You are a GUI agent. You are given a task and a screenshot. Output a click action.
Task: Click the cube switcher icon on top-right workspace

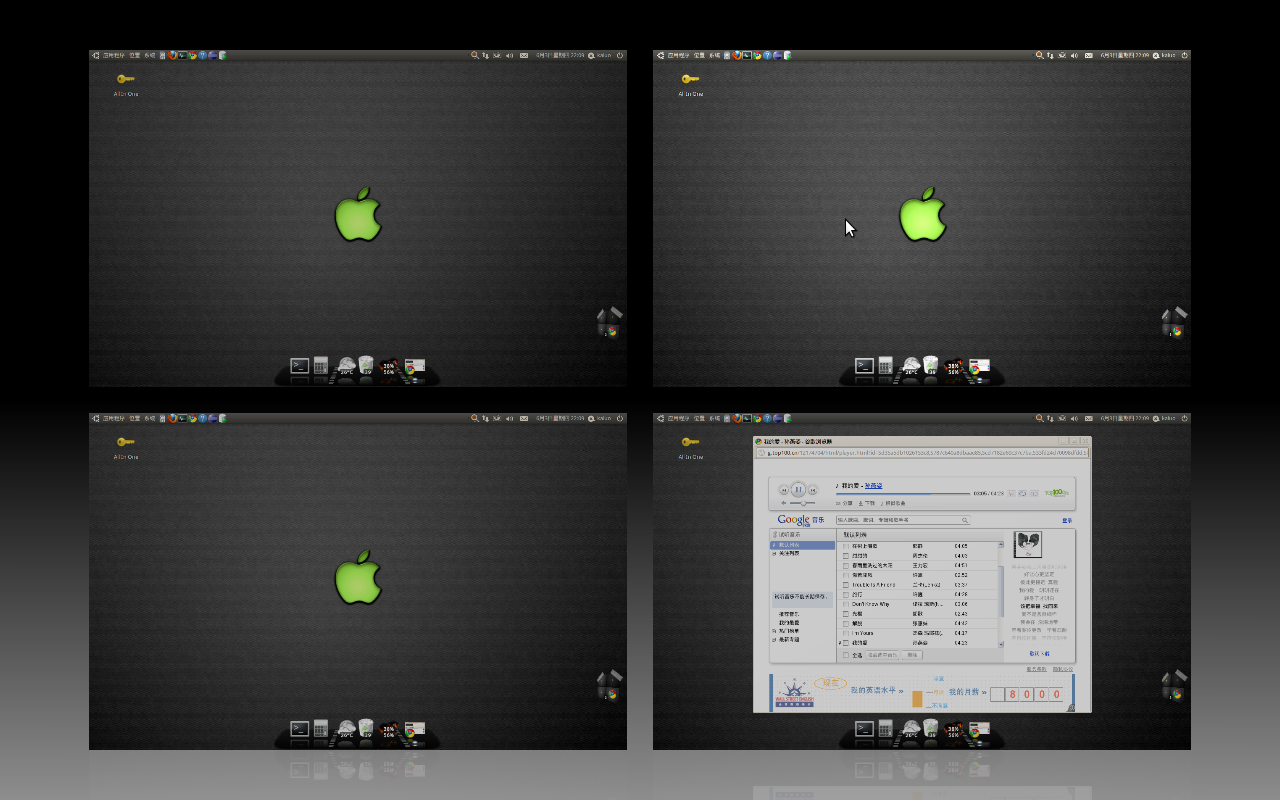[x=1174, y=322]
